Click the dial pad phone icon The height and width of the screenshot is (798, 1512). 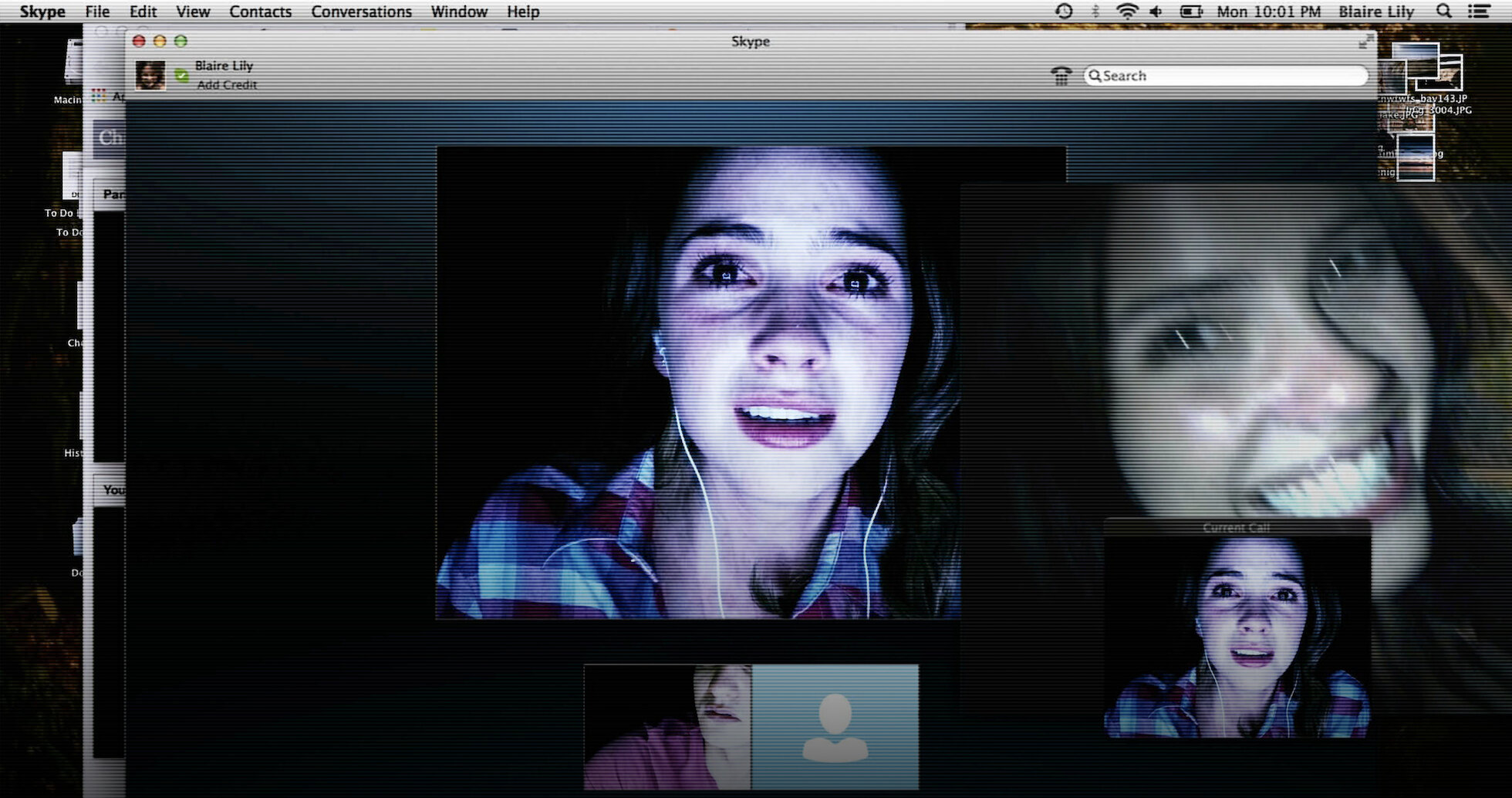coord(1061,76)
